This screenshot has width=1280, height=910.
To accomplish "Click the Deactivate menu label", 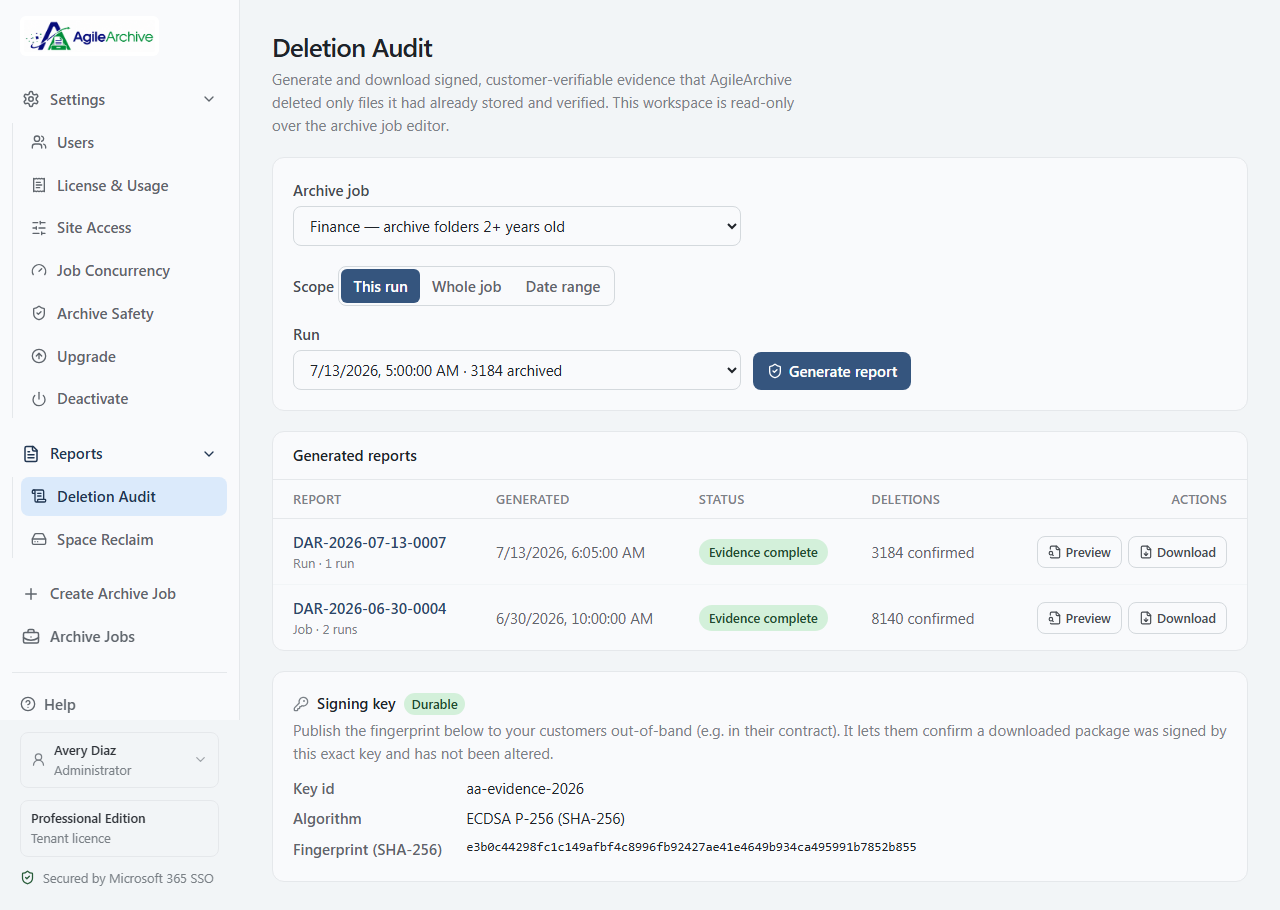I will tap(93, 399).
